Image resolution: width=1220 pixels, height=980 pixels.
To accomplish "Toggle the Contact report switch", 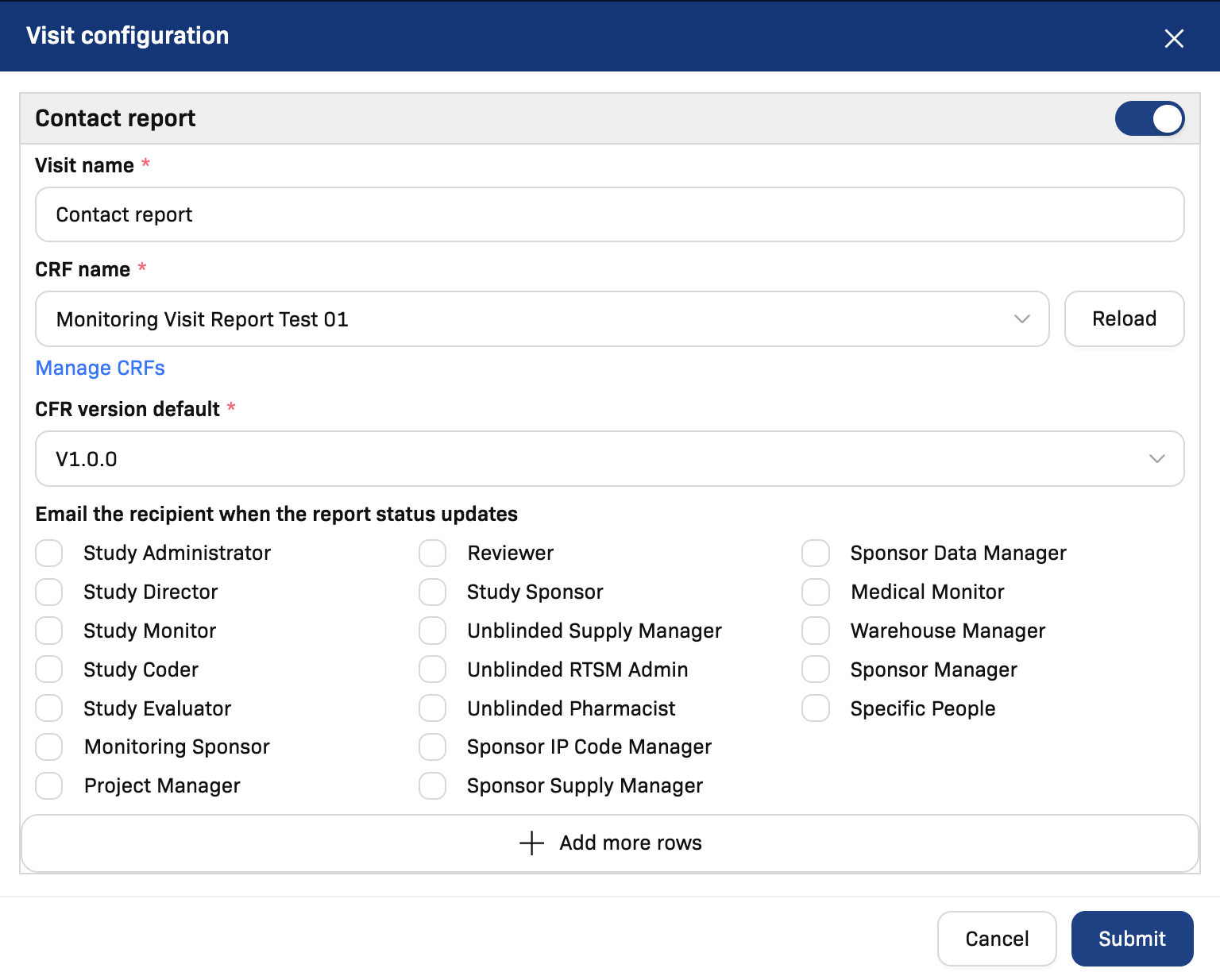I will click(x=1149, y=118).
